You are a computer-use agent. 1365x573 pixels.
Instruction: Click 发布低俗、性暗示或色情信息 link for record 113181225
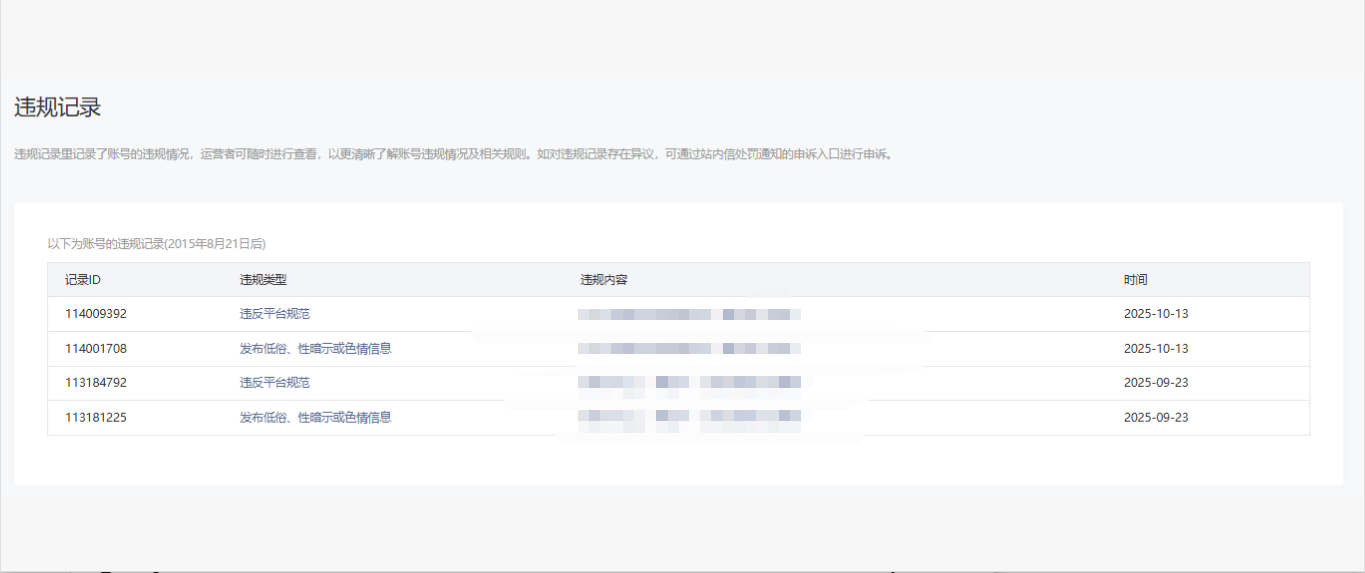tap(315, 418)
